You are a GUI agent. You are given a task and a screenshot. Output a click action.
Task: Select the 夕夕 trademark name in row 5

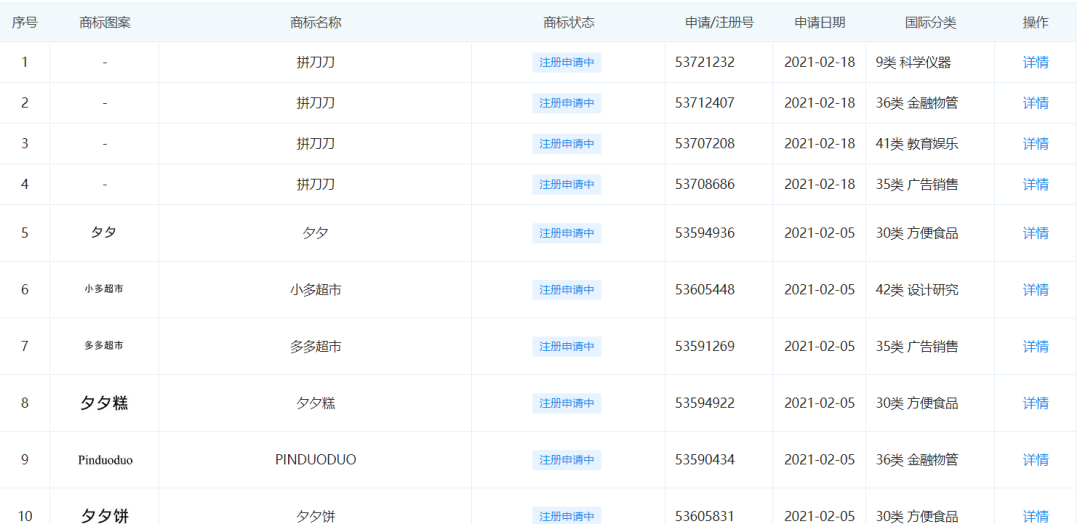point(315,233)
